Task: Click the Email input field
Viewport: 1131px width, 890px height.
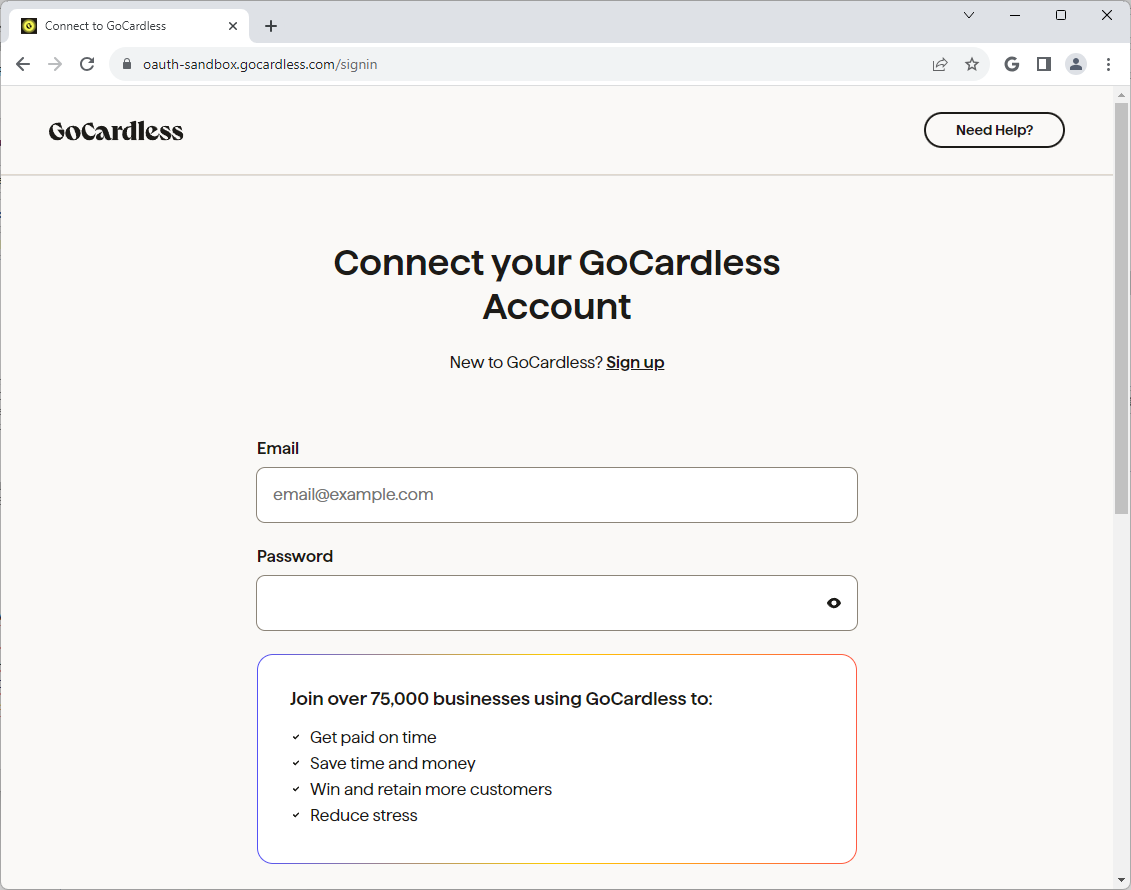Action: tap(556, 495)
